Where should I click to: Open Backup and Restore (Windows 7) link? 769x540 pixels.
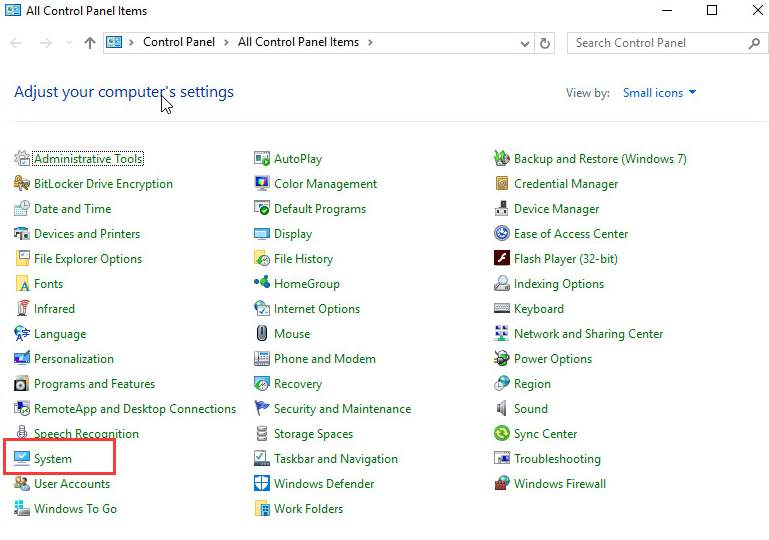coord(600,159)
